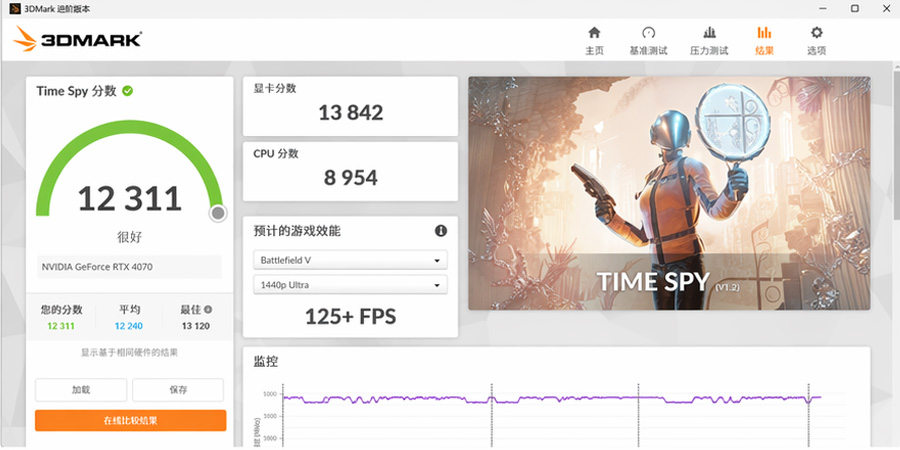Click the options gear icon
The height and width of the screenshot is (450, 900).
(x=816, y=32)
